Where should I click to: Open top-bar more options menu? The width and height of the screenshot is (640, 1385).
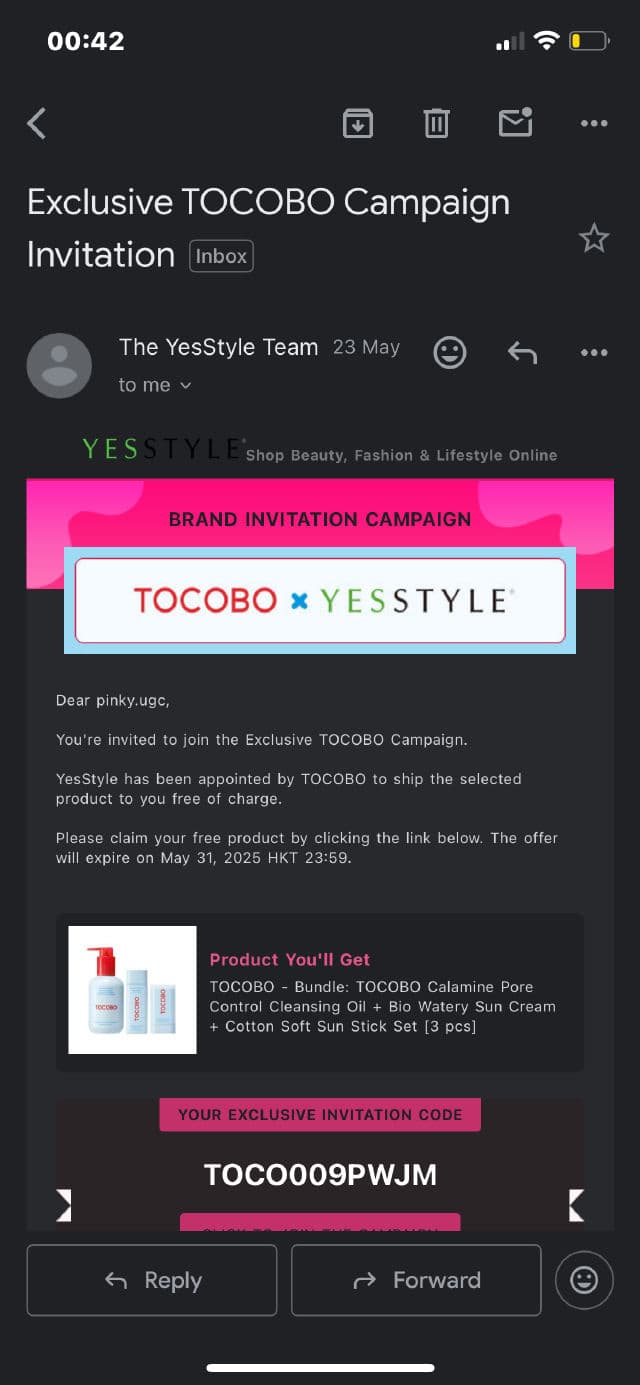594,123
